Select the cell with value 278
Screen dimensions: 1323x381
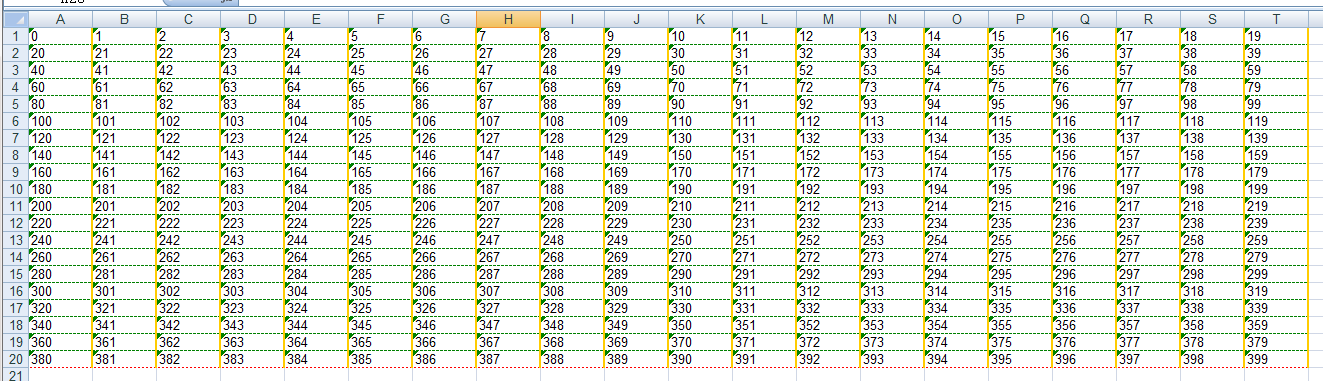click(x=1212, y=257)
